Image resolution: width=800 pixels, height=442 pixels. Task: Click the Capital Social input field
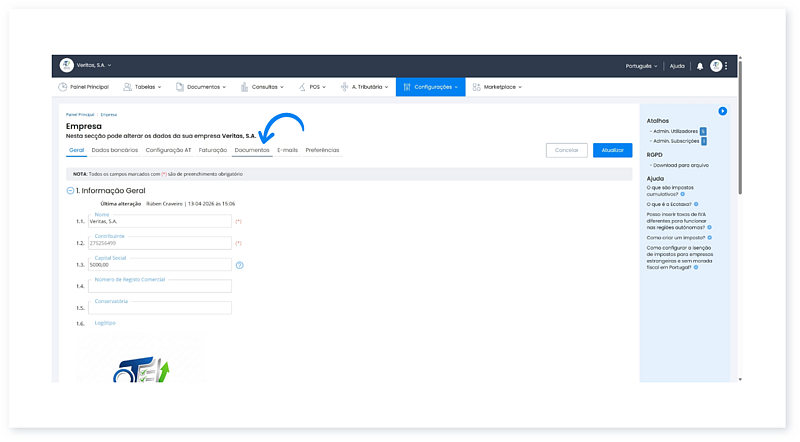click(x=160, y=265)
